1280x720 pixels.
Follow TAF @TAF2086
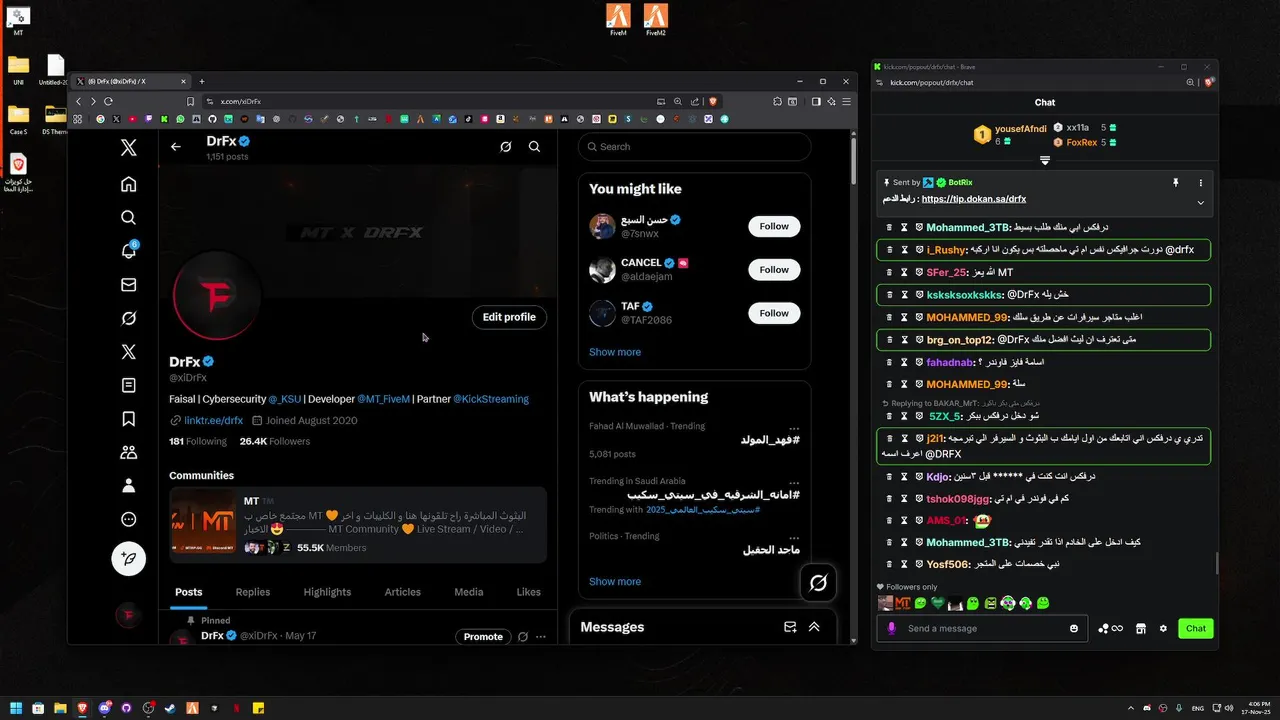pos(774,313)
